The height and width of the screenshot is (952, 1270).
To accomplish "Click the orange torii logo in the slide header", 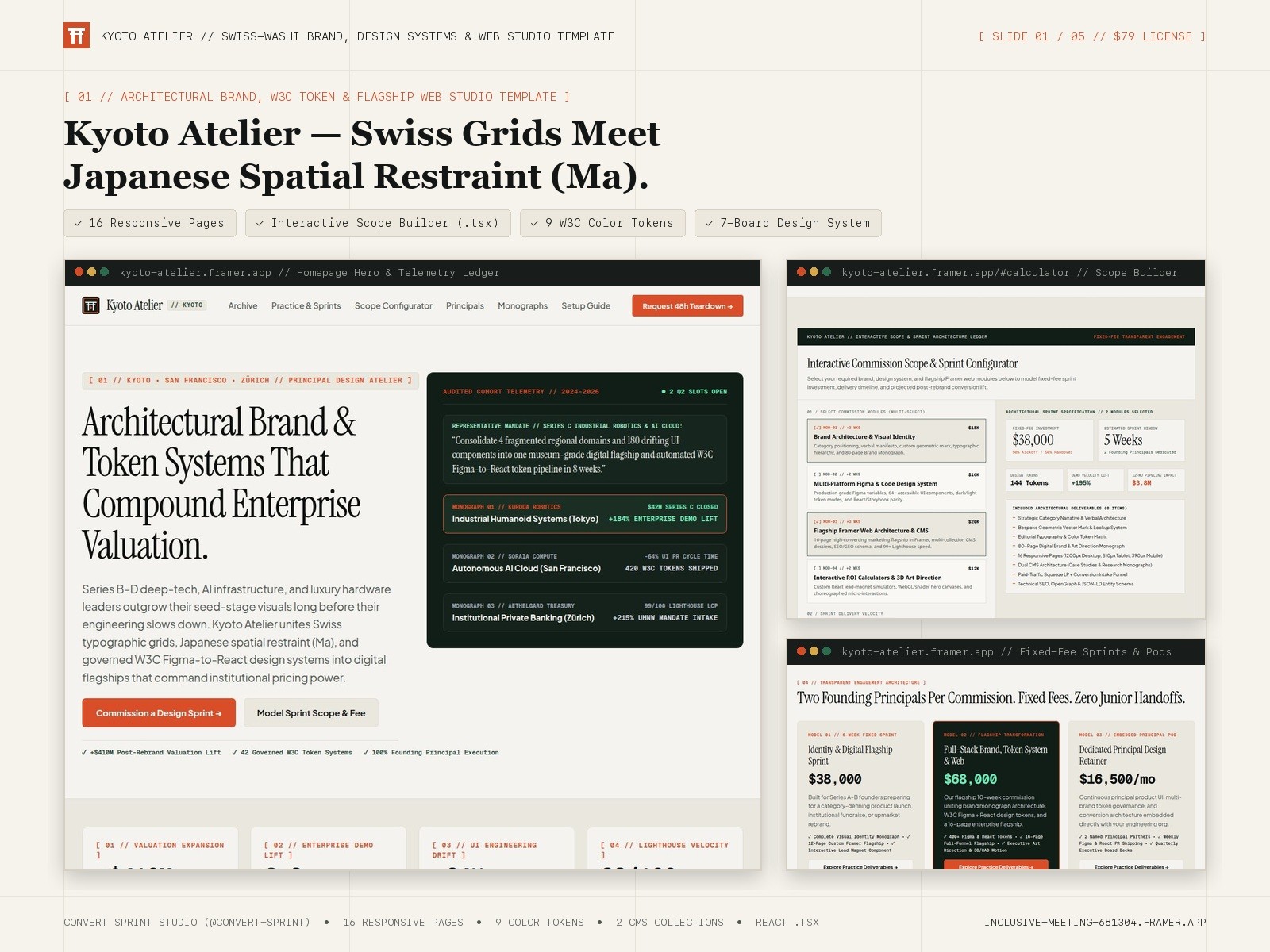I will coord(76,36).
